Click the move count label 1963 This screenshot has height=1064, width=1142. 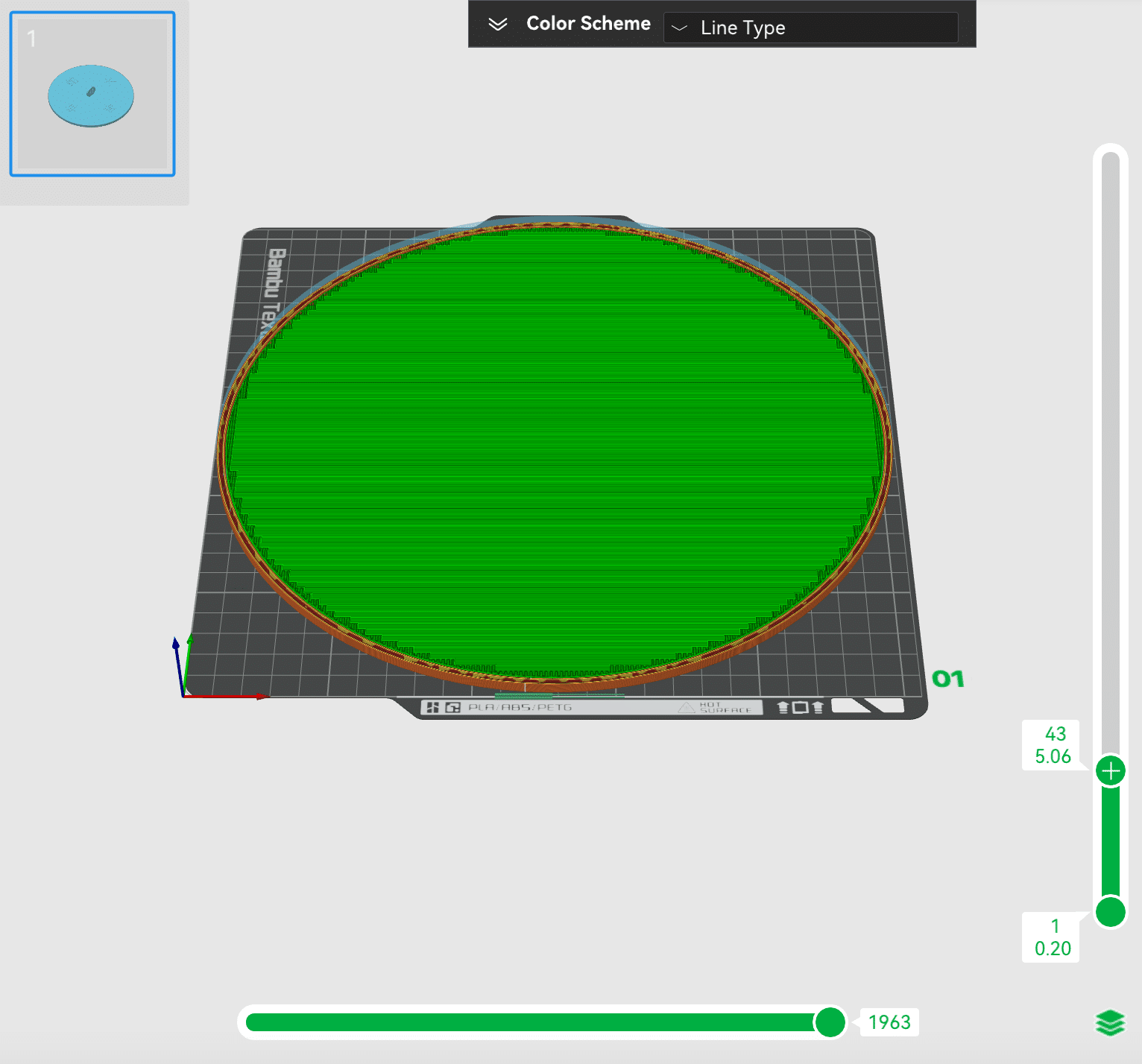pos(889,1022)
